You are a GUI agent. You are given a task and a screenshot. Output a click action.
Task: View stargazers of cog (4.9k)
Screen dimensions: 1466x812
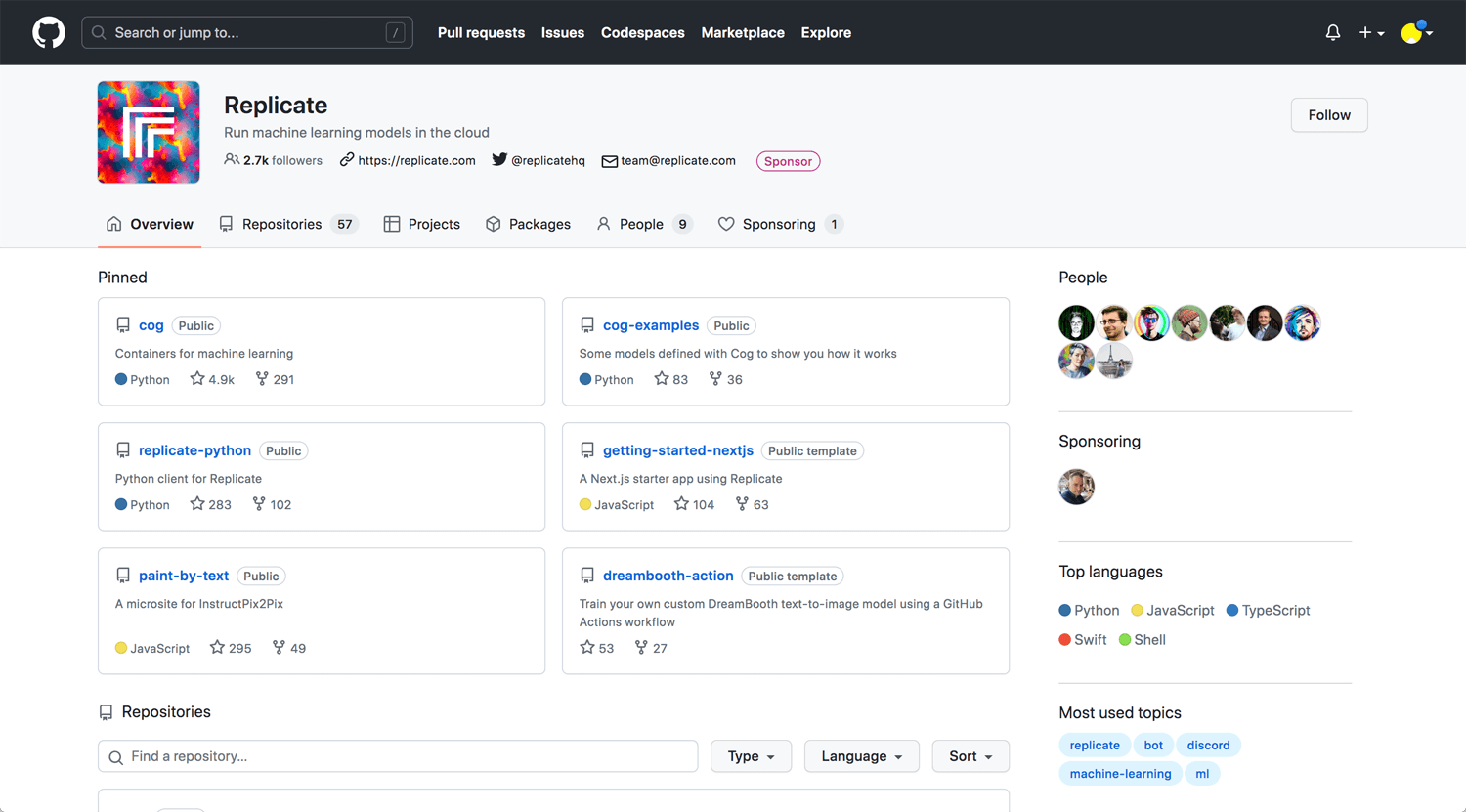(212, 379)
